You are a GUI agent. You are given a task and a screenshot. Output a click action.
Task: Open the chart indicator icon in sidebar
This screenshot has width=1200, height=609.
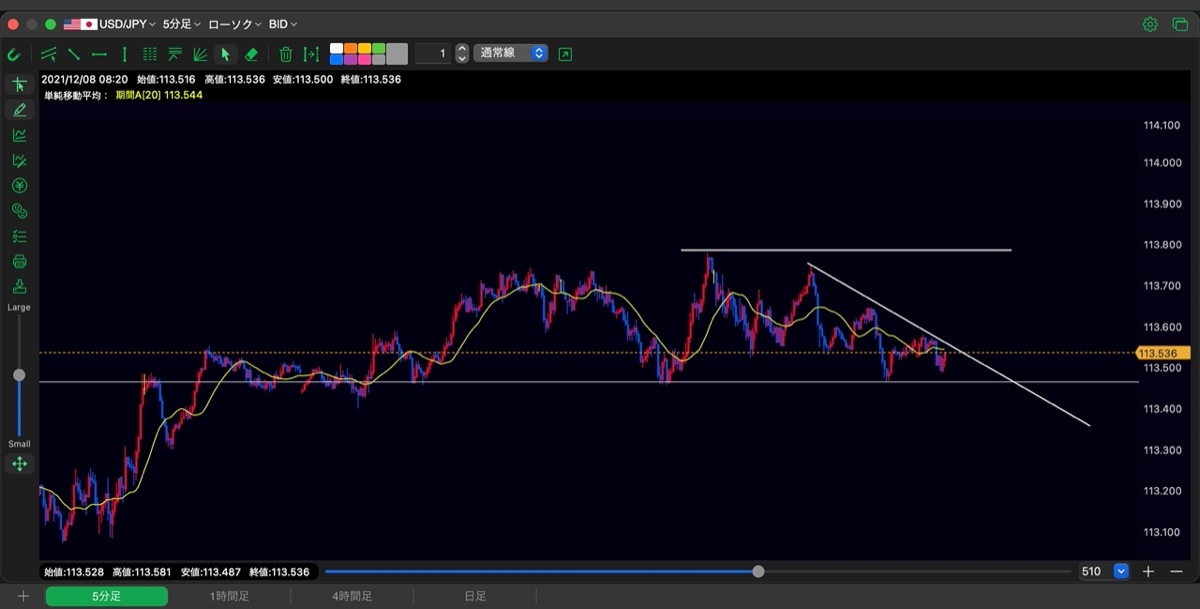[19, 135]
